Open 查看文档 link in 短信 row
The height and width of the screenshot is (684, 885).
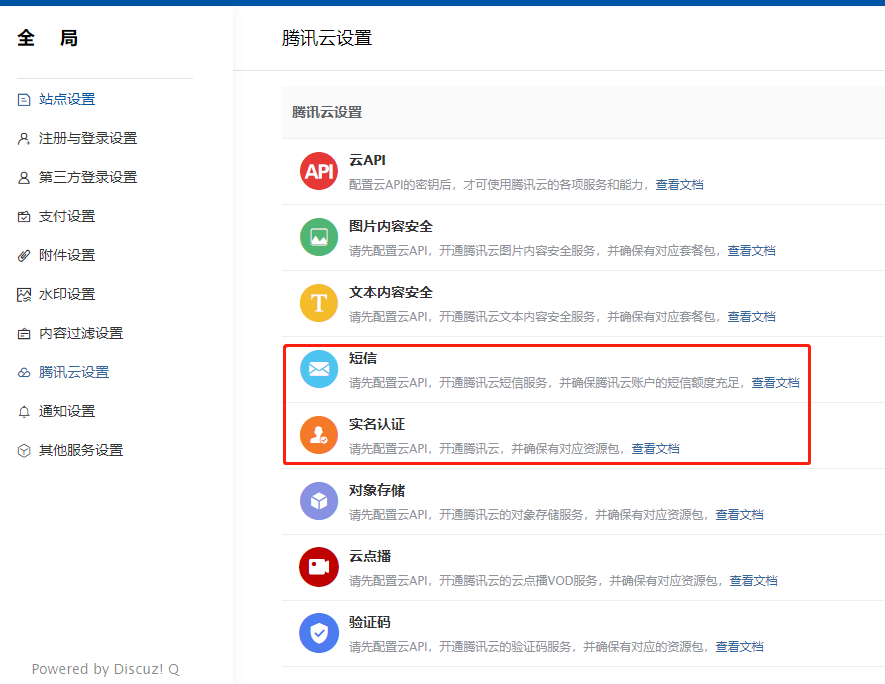pos(776,383)
